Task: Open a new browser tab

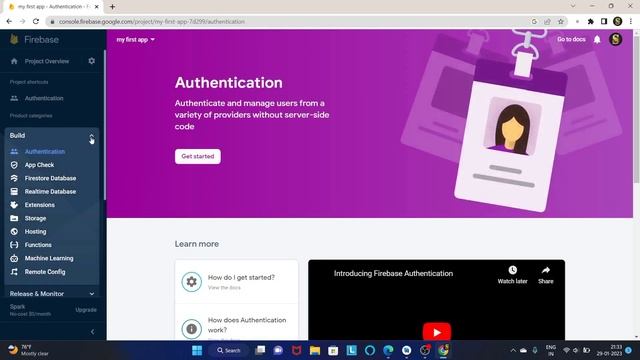Action: point(112,7)
